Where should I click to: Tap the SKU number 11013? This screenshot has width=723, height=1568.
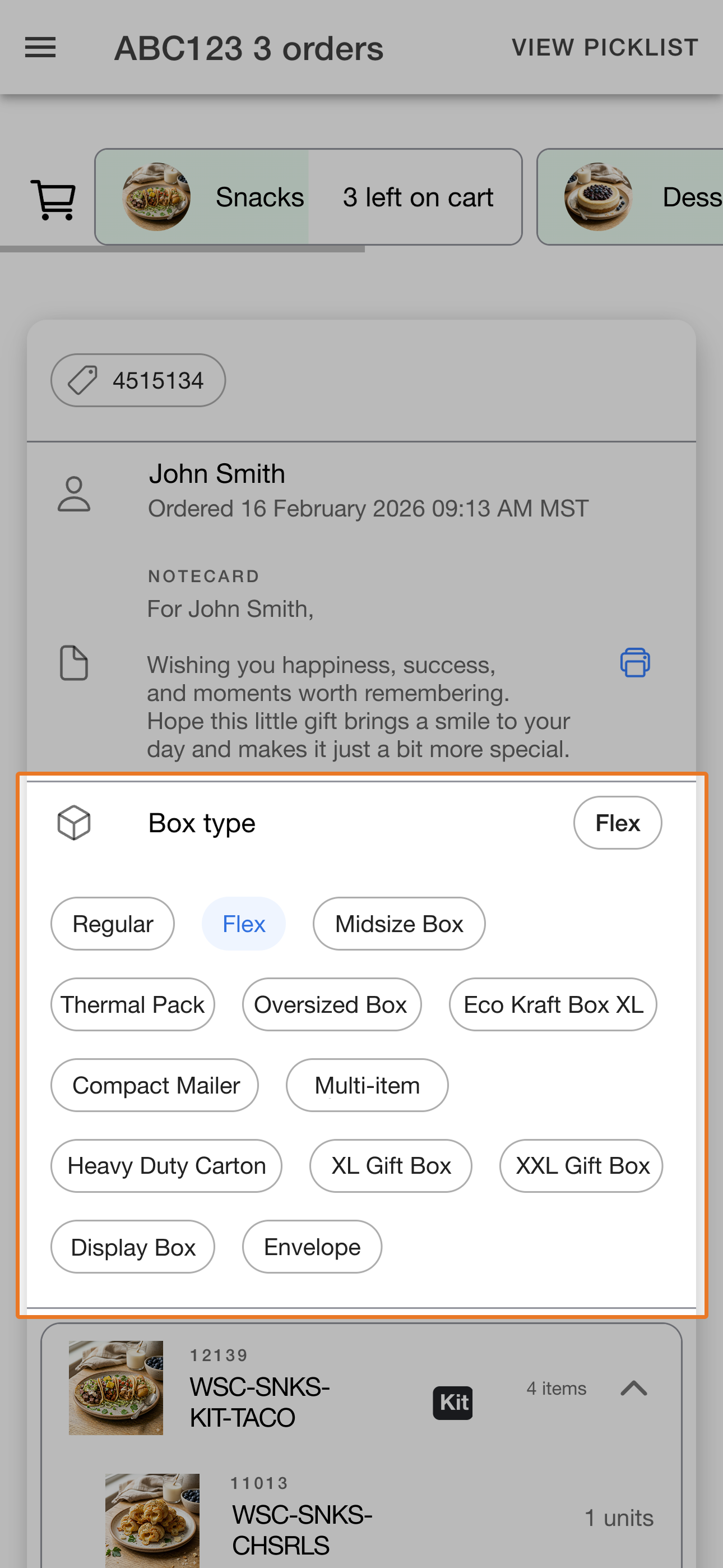[x=259, y=1483]
